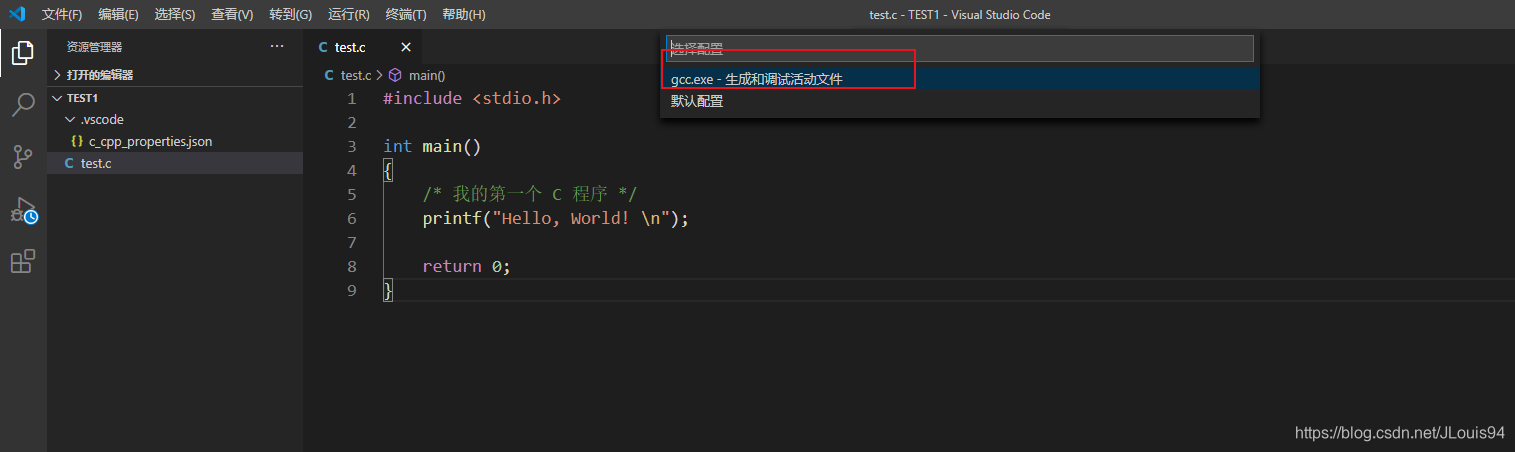This screenshot has width=1515, height=452.
Task: Click line number 7 in the gutter
Action: pos(351,242)
